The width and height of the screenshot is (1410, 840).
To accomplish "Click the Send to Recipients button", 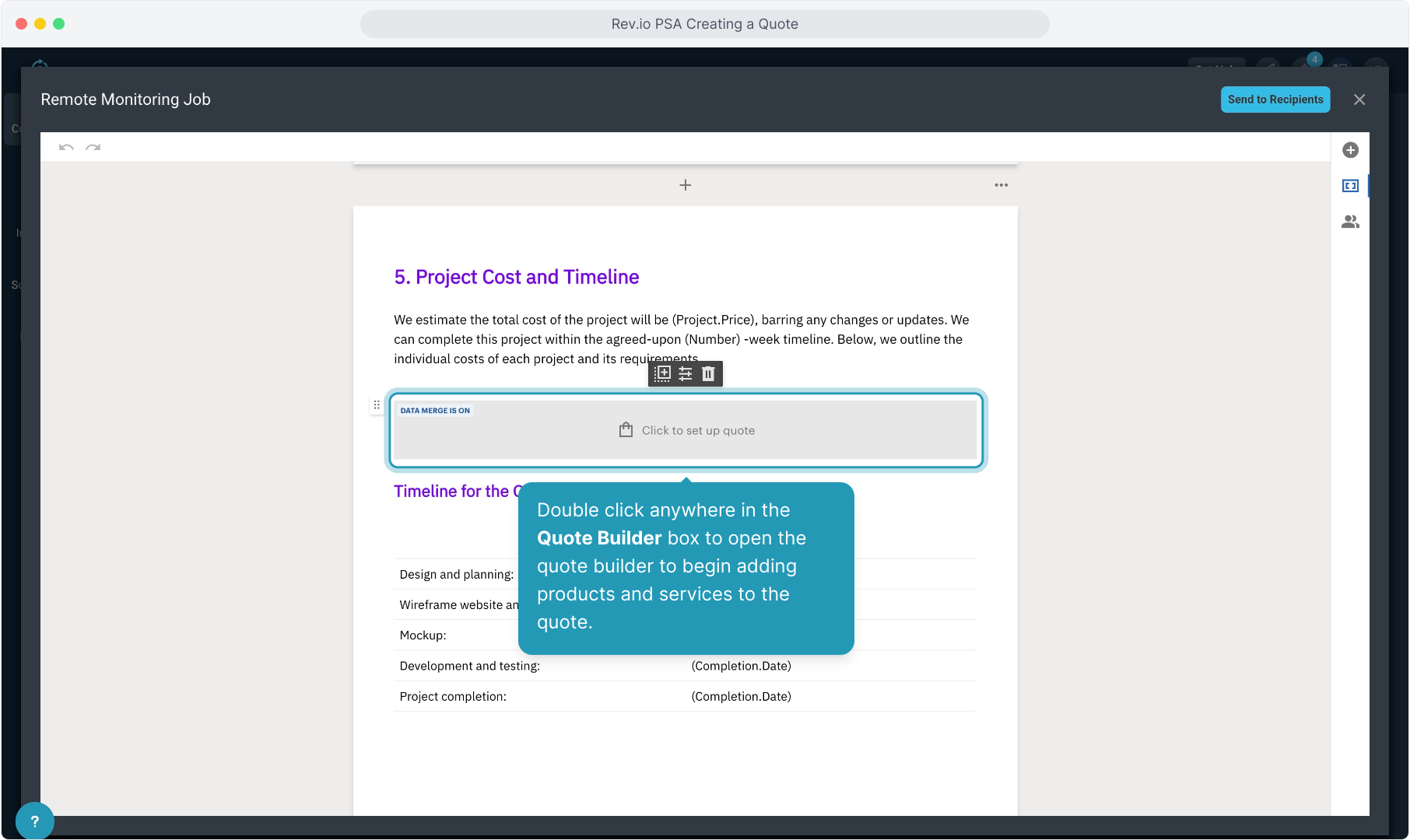I will 1275,100.
